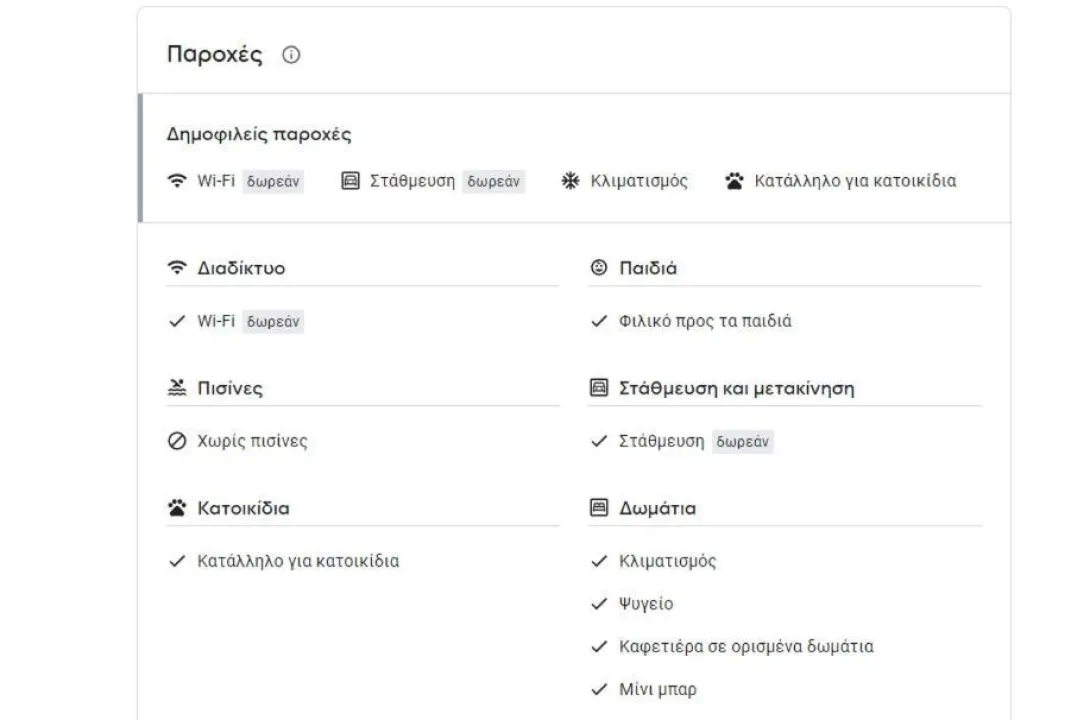Click Καφετιέρα σε ορισμένα δωμάτια text
The height and width of the screenshot is (720, 1090).
(x=746, y=646)
